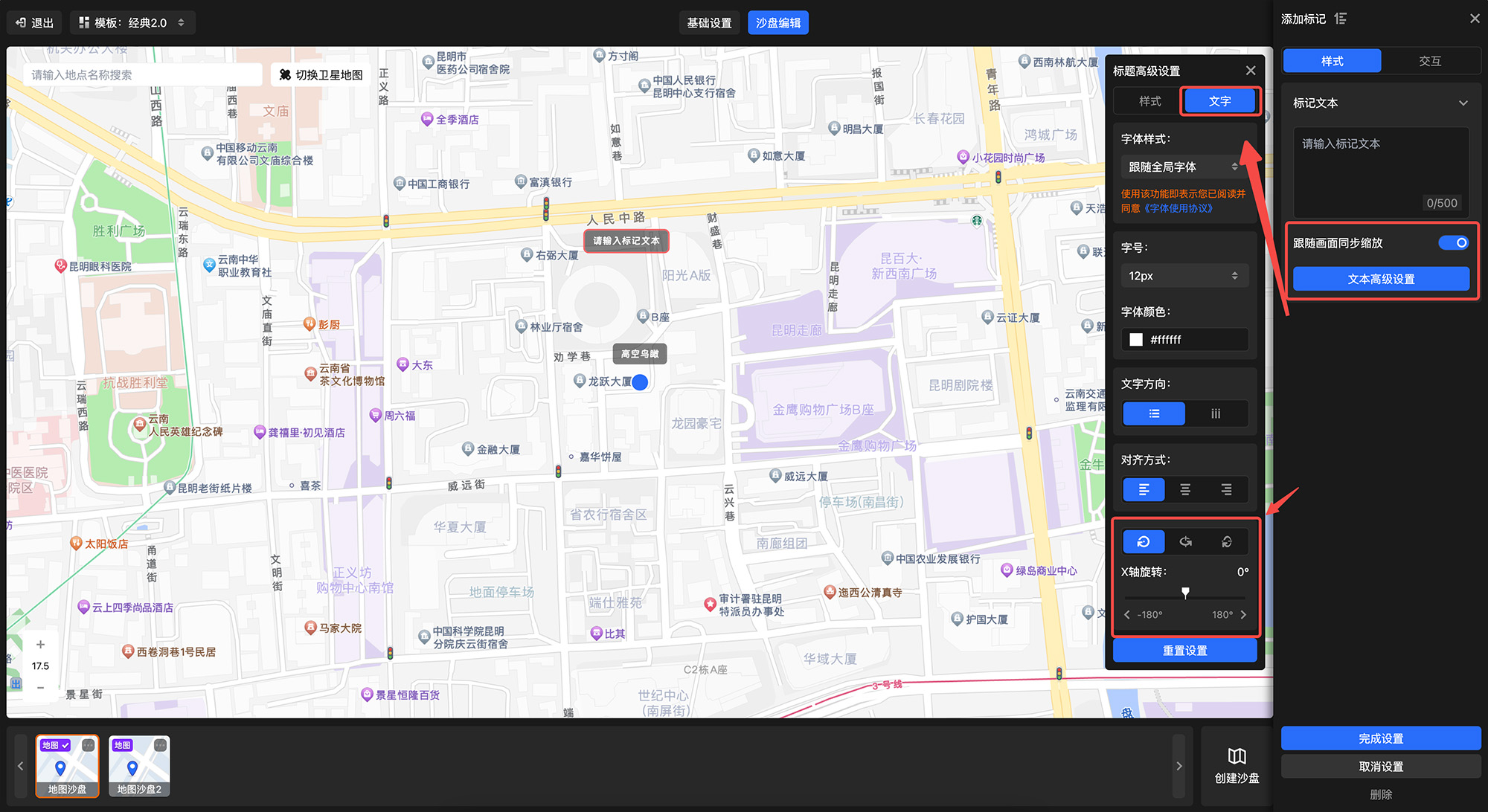Select vertical text direction icon
Viewport: 1488px width, 812px height.
click(x=1216, y=413)
